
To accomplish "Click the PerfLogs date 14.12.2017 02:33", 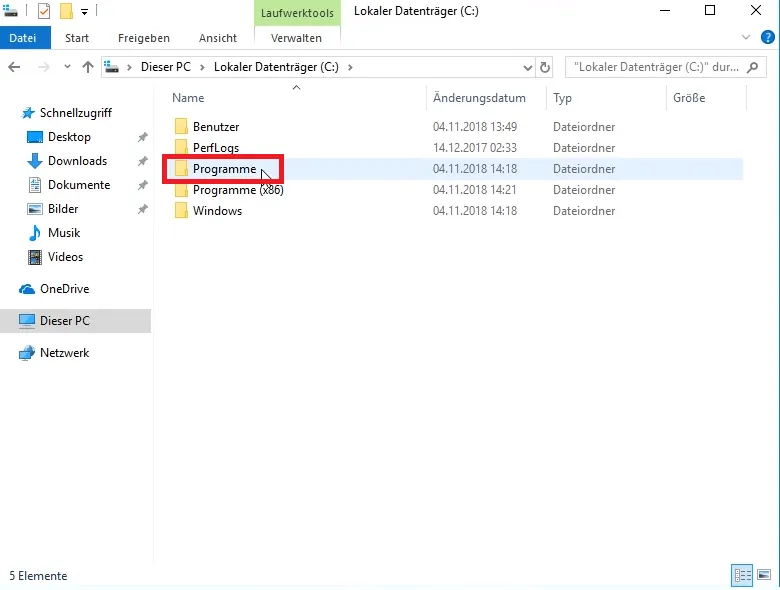I will pyautogui.click(x=475, y=148).
